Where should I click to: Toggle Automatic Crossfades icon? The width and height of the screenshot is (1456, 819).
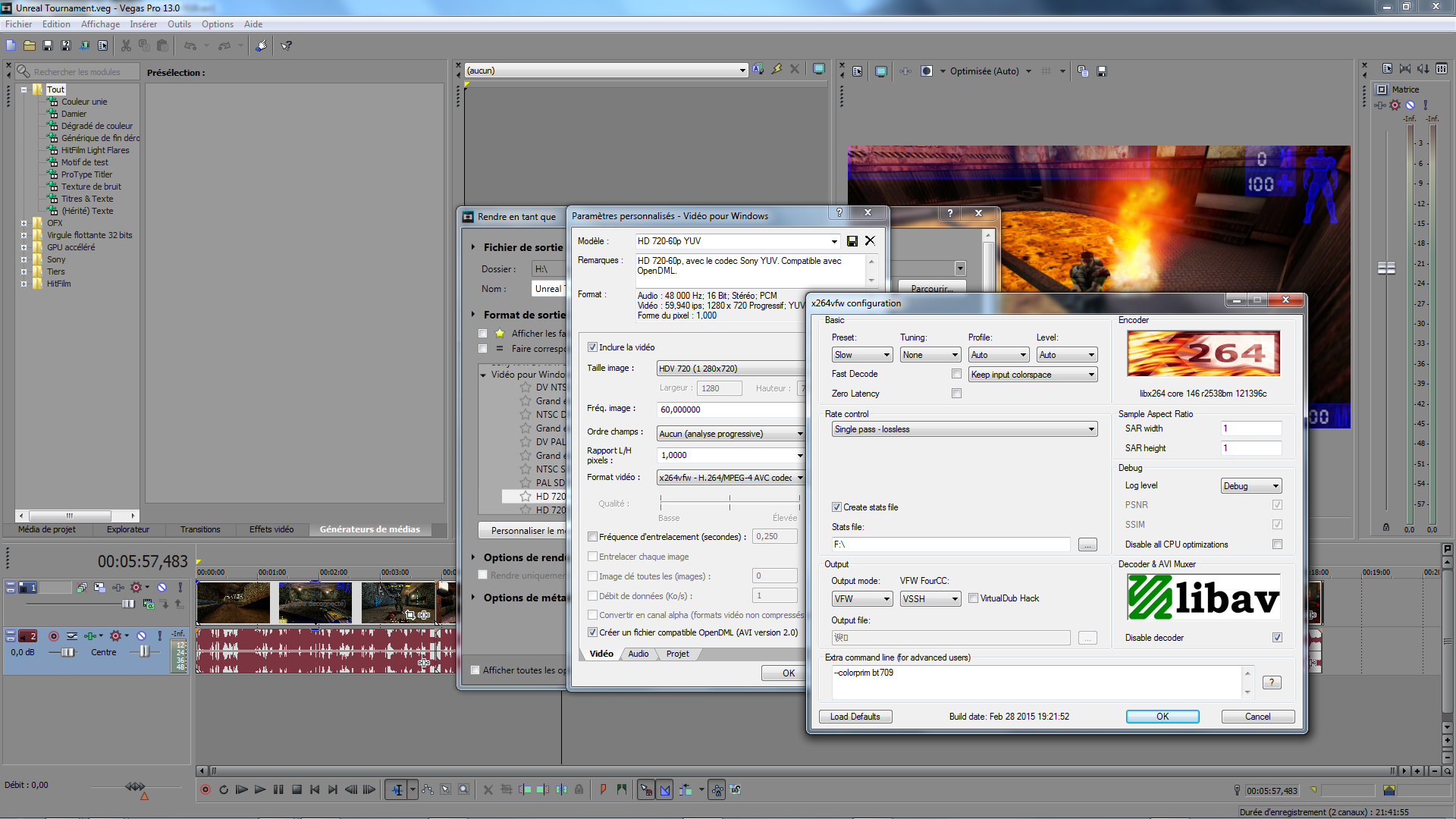[665, 789]
